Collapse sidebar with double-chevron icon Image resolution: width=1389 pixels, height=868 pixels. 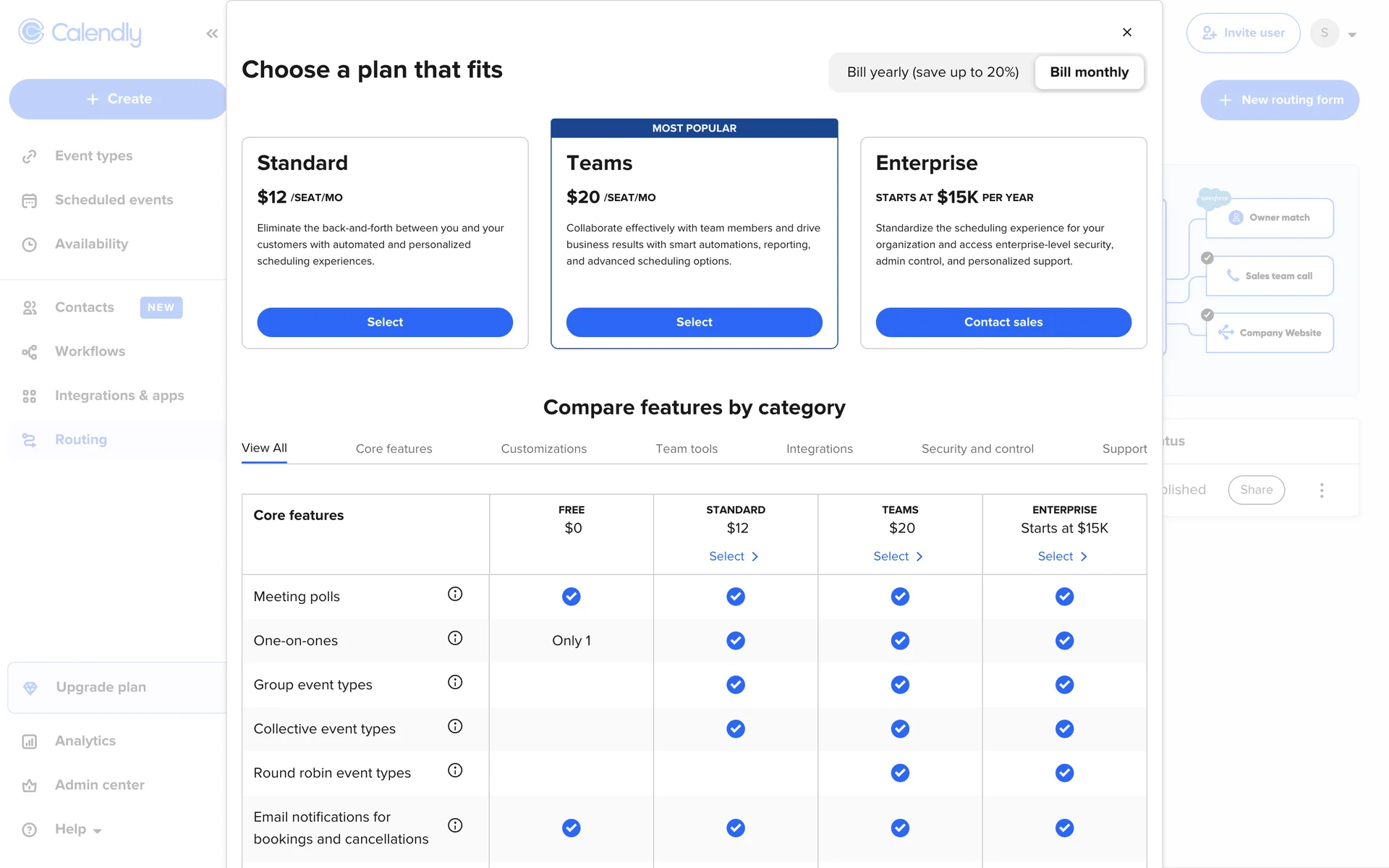click(212, 33)
